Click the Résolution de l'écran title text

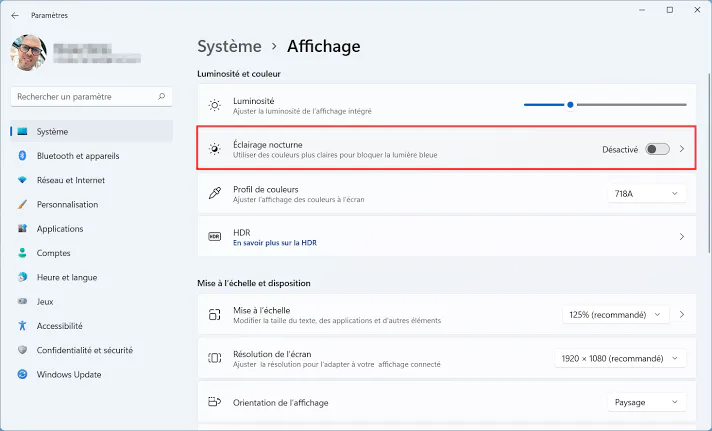pos(272,354)
